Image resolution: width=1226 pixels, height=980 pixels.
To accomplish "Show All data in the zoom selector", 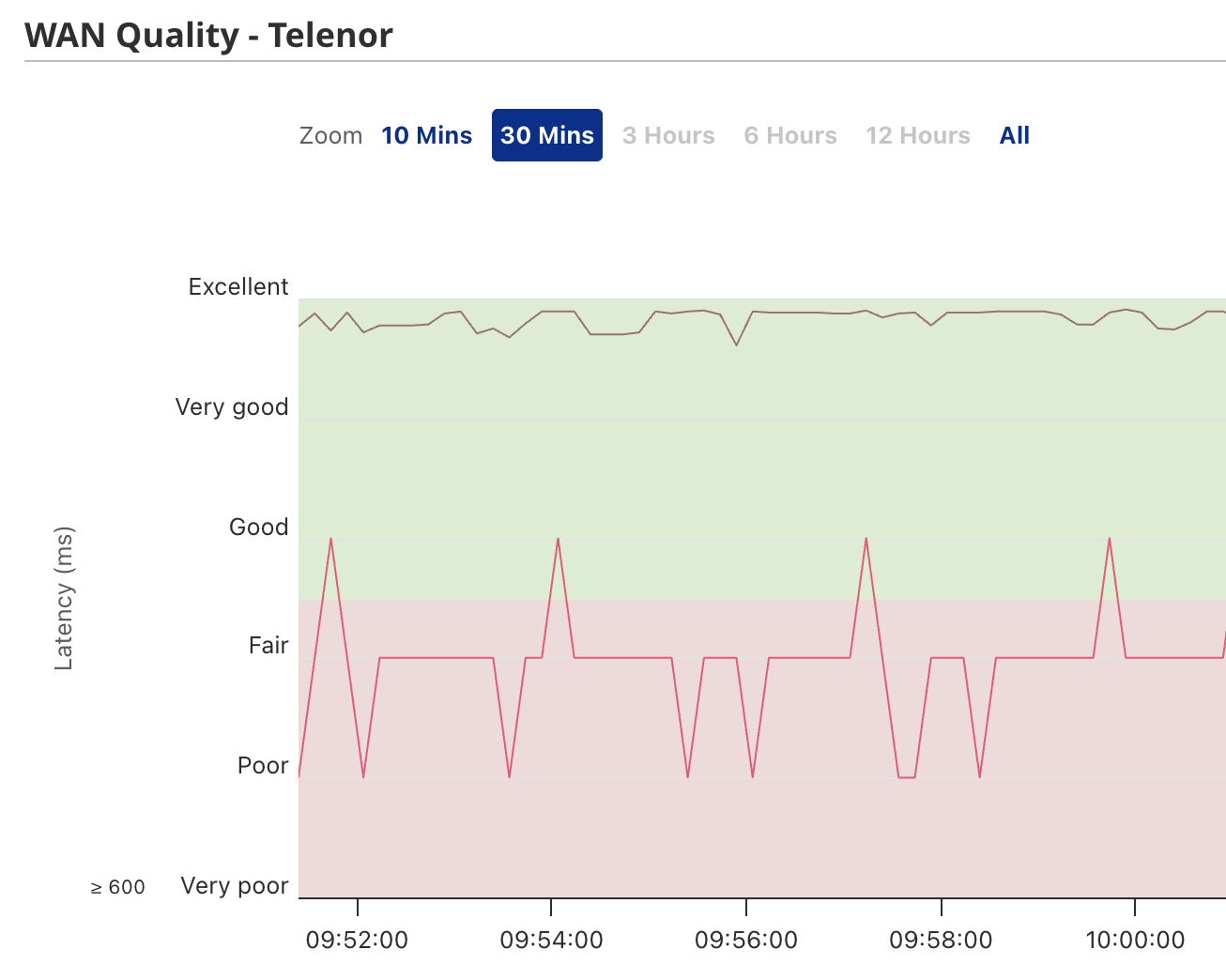I will 1015,135.
